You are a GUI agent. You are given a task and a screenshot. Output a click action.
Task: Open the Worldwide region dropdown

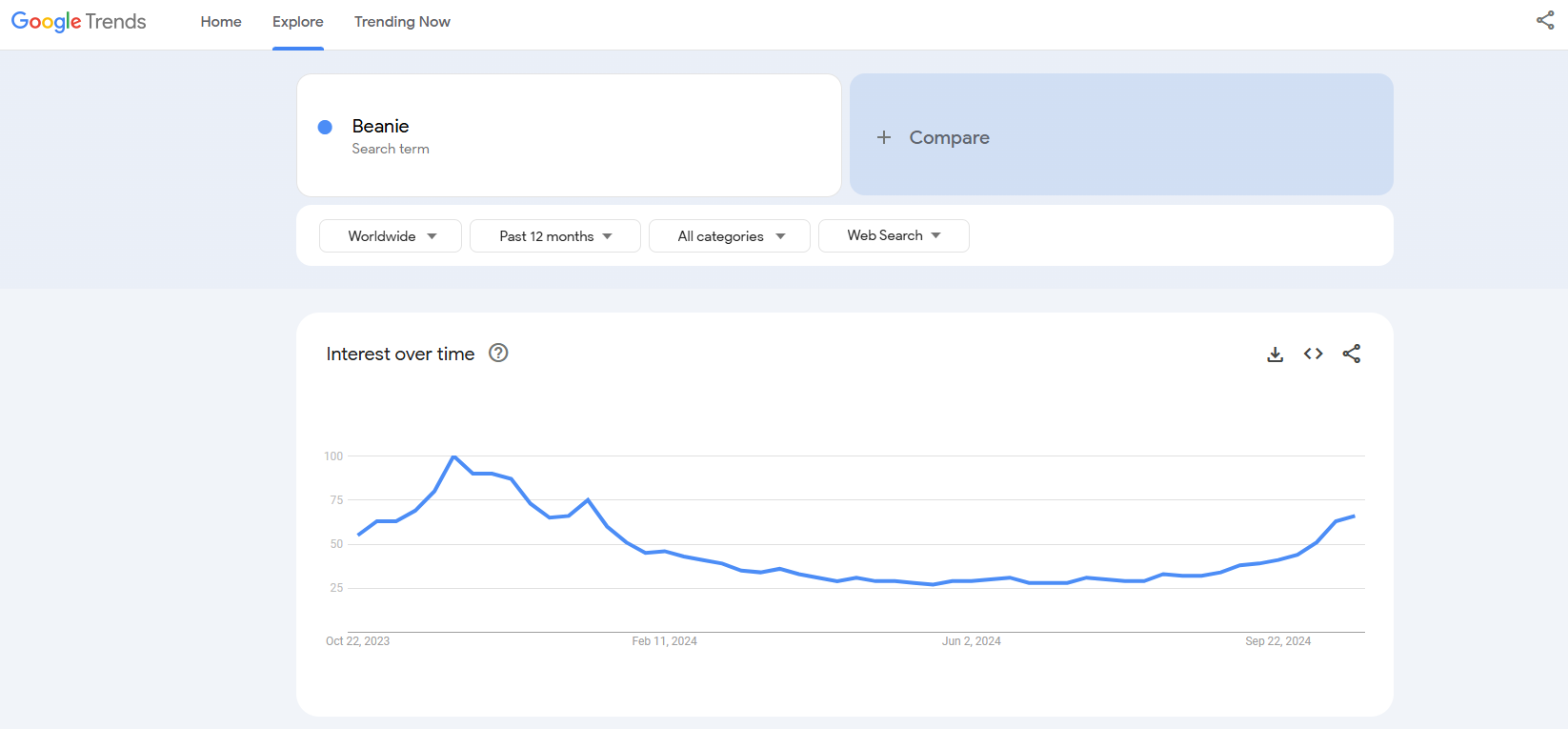pos(391,236)
